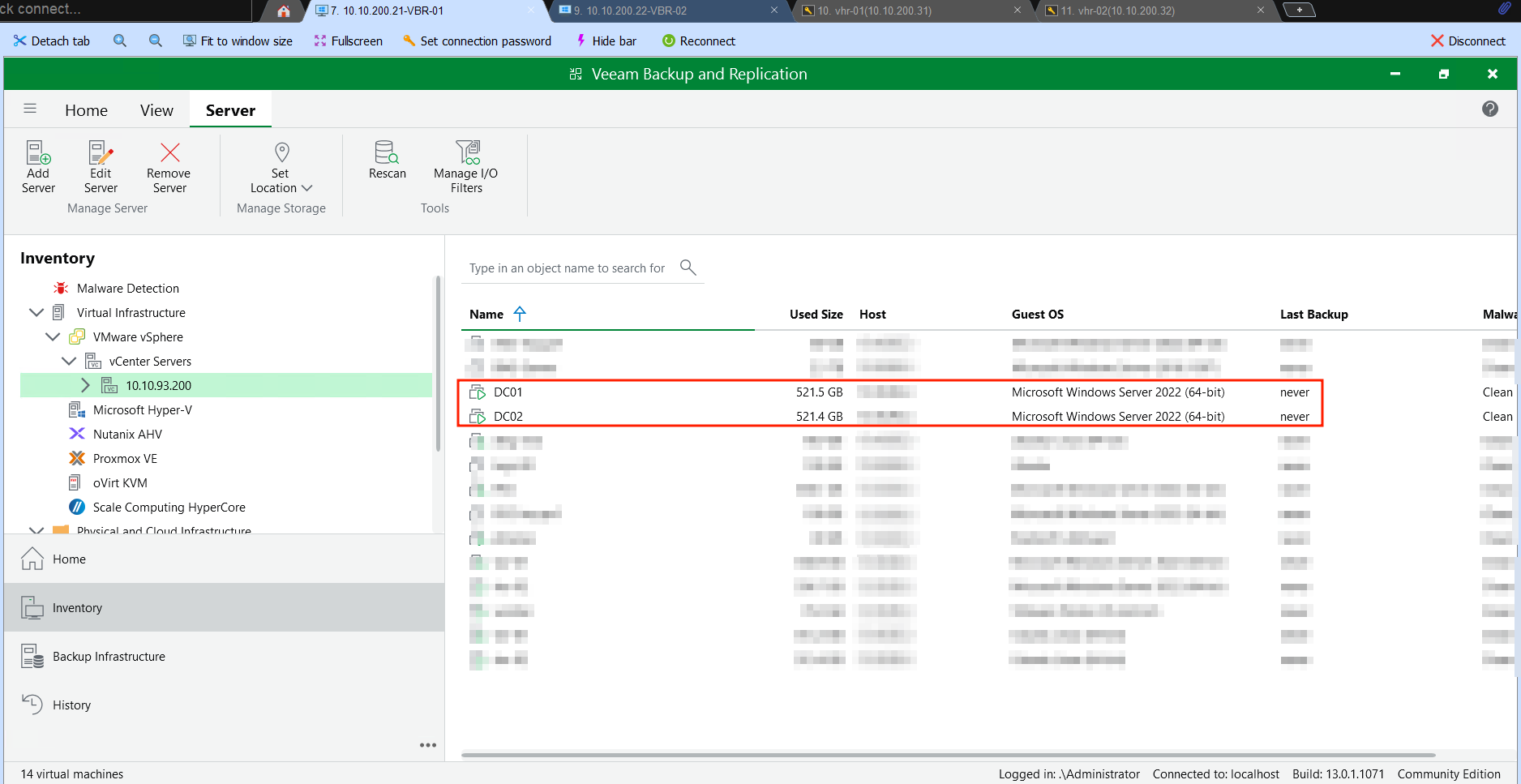The height and width of the screenshot is (784, 1521).
Task: Open the History navigation pane
Action: point(225,705)
